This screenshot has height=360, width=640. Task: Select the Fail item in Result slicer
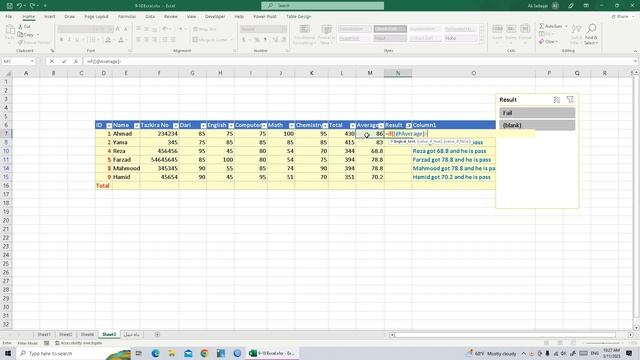(x=537, y=113)
